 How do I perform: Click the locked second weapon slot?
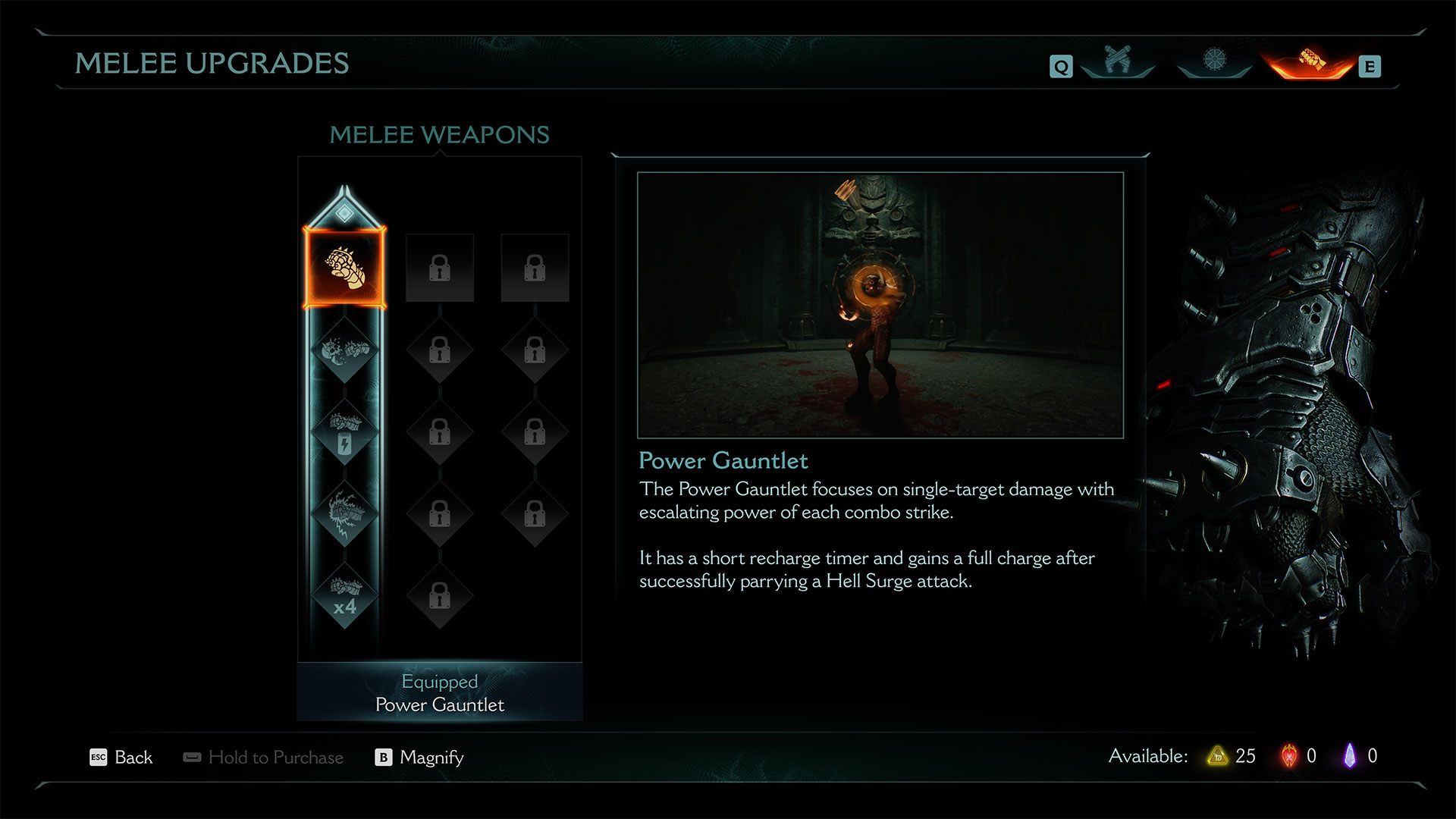[x=440, y=268]
